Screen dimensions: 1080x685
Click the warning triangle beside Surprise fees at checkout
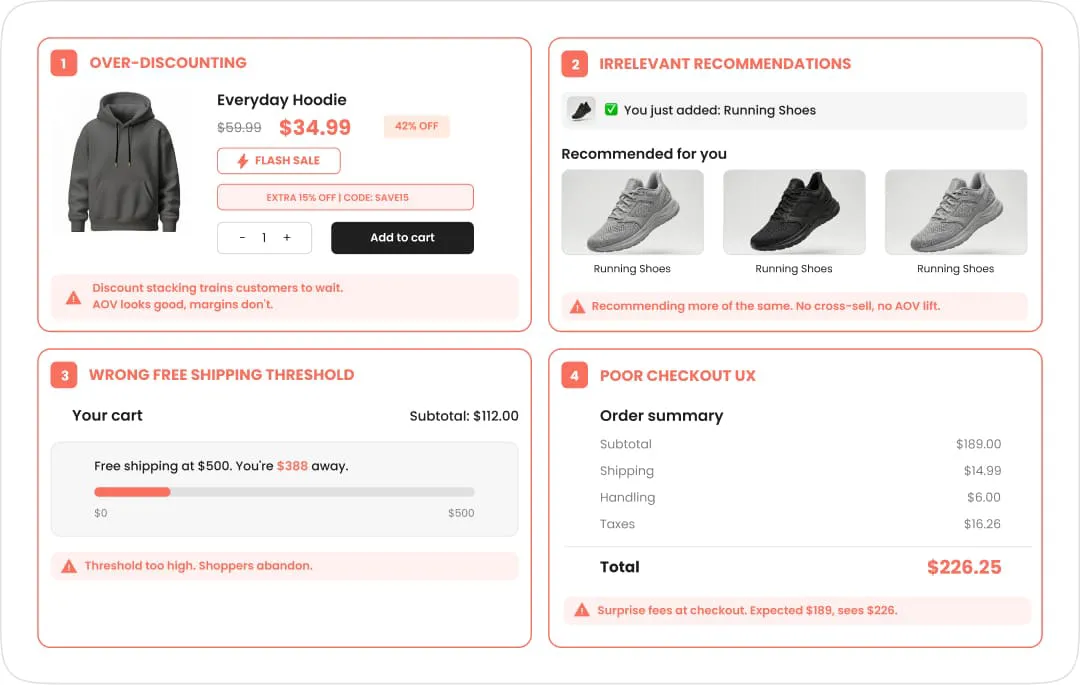[x=582, y=610]
